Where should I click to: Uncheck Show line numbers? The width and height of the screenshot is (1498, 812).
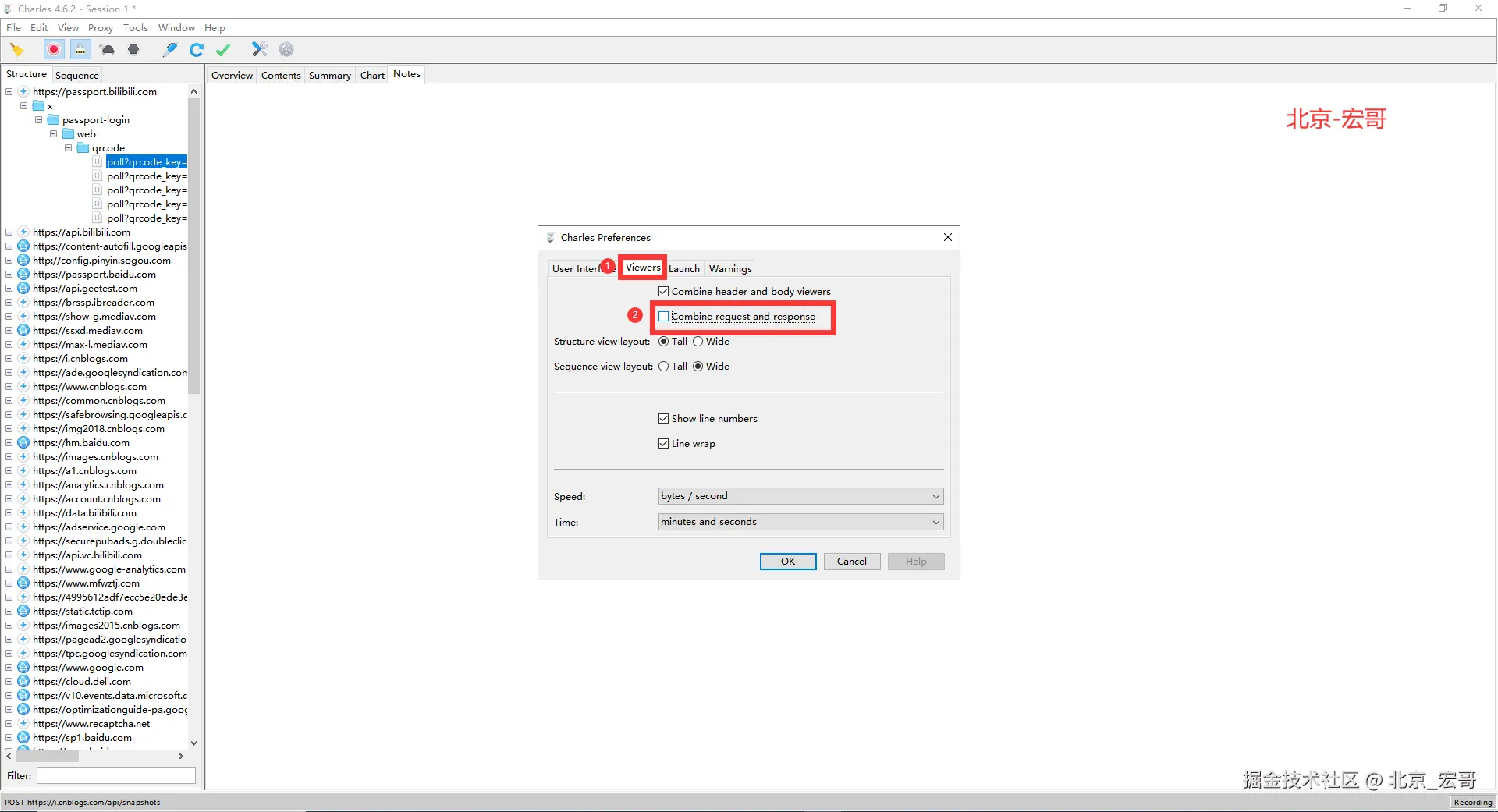pos(664,419)
